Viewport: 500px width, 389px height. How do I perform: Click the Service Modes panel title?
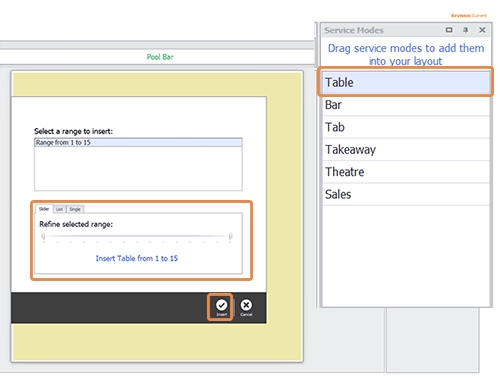(x=354, y=30)
